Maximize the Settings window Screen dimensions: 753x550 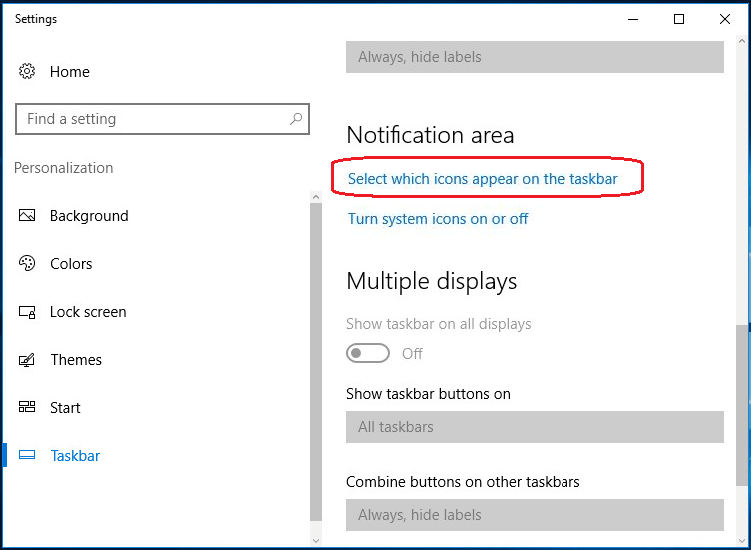(x=679, y=19)
